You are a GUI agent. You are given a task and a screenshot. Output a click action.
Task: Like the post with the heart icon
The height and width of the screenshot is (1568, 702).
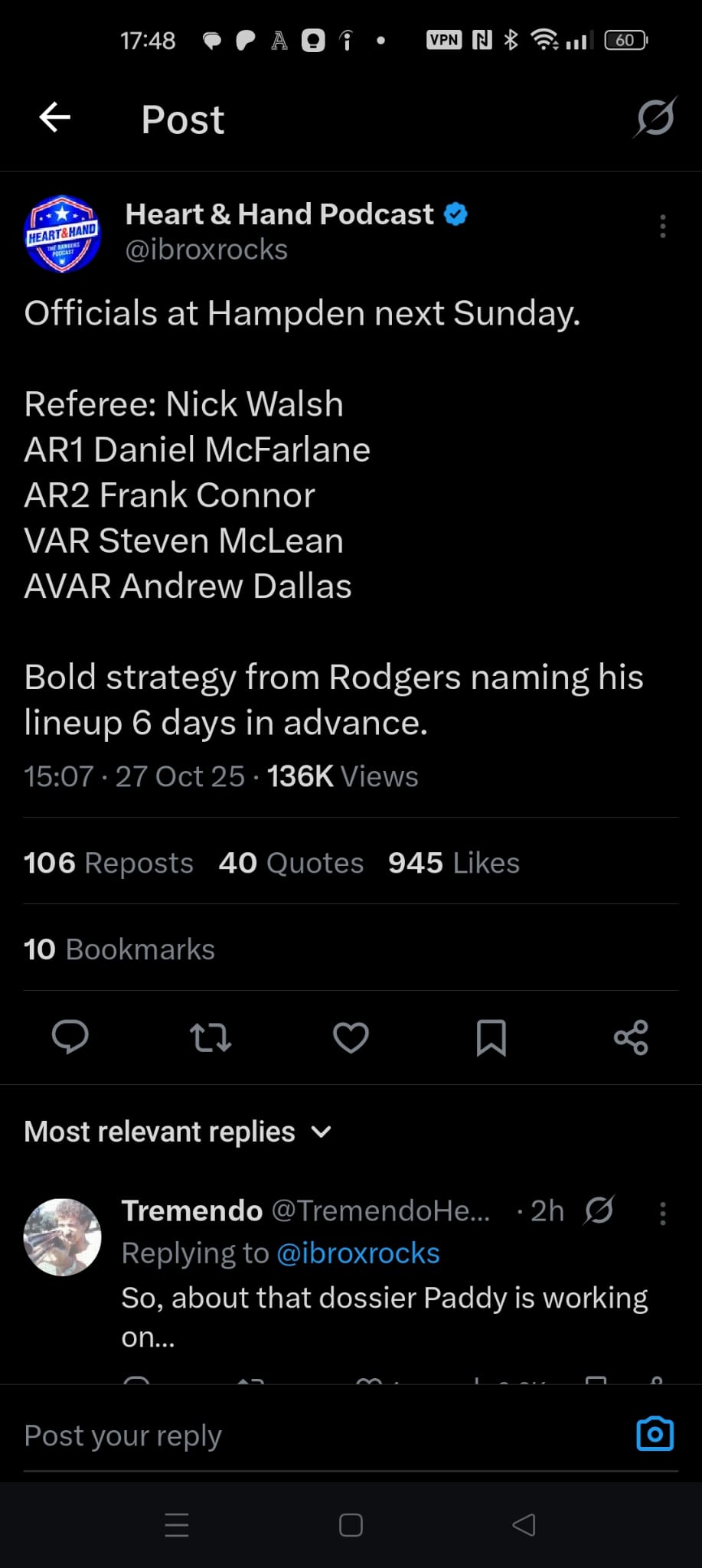tap(351, 1037)
